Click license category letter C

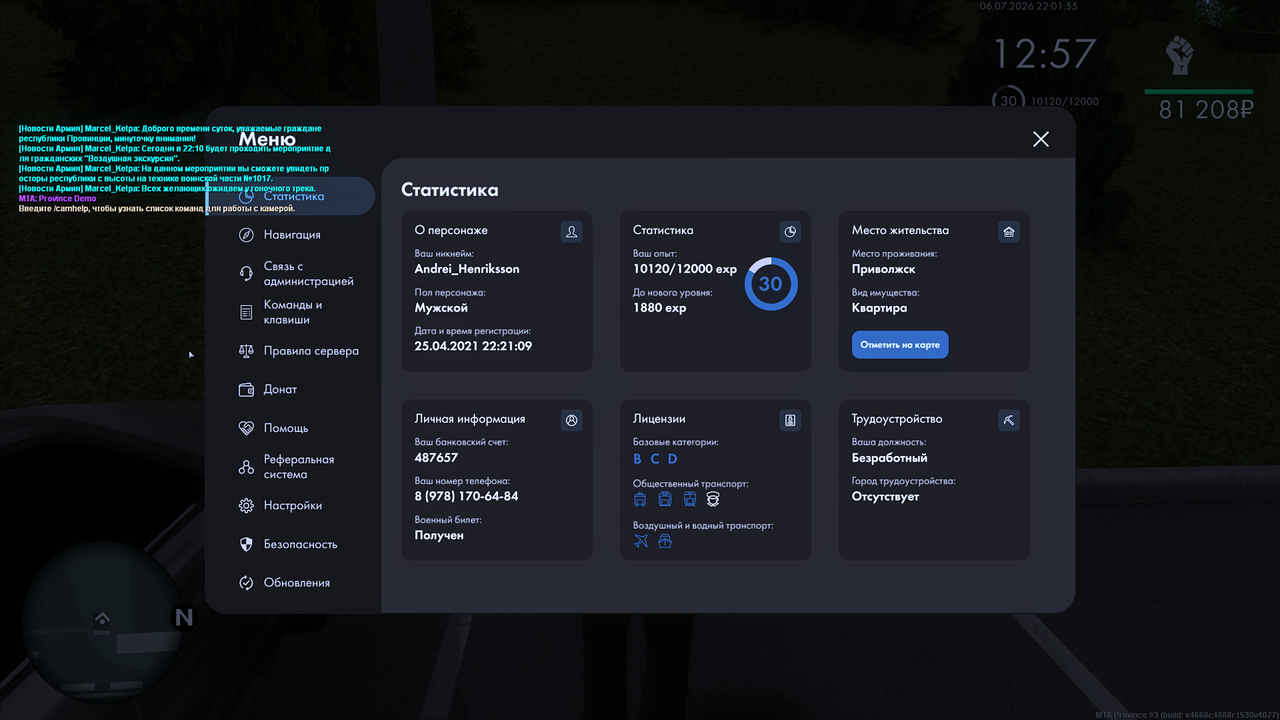pos(655,459)
